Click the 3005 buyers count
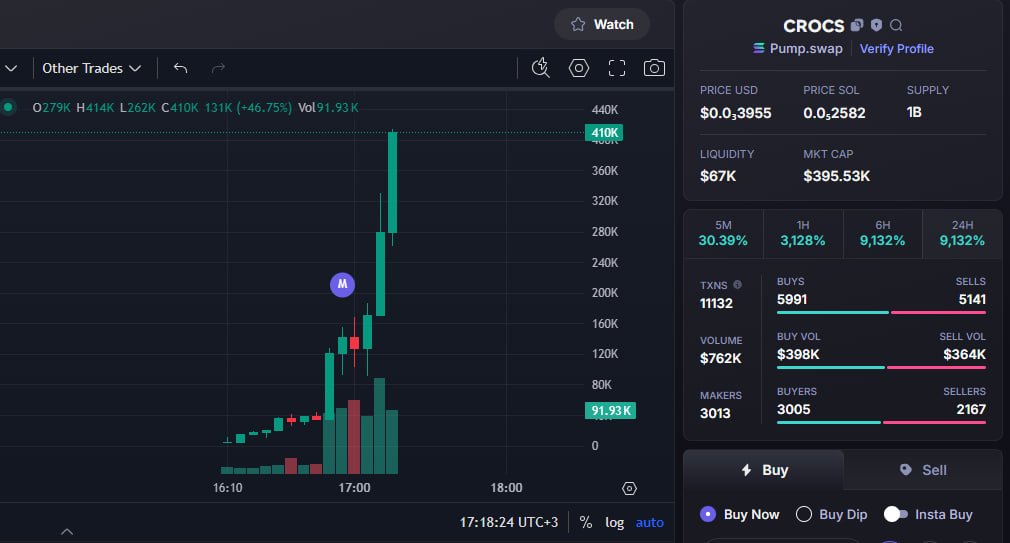Viewport: 1010px width, 543px height. pos(794,410)
